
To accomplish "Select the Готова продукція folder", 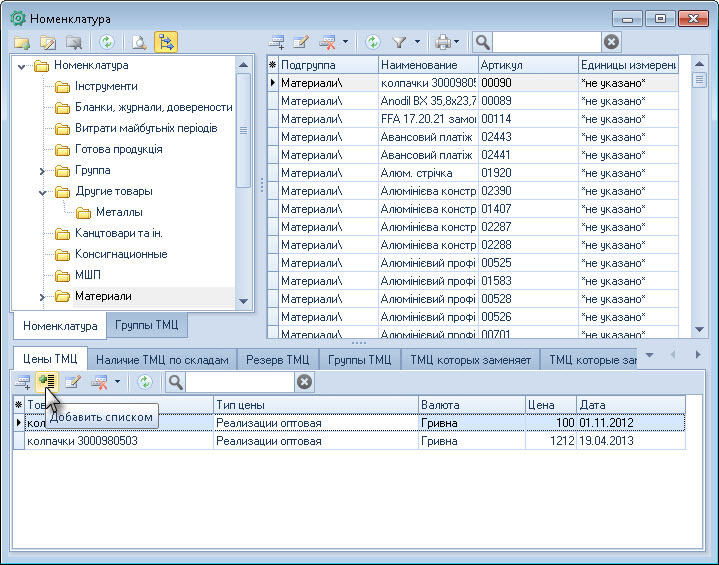I will (119, 150).
